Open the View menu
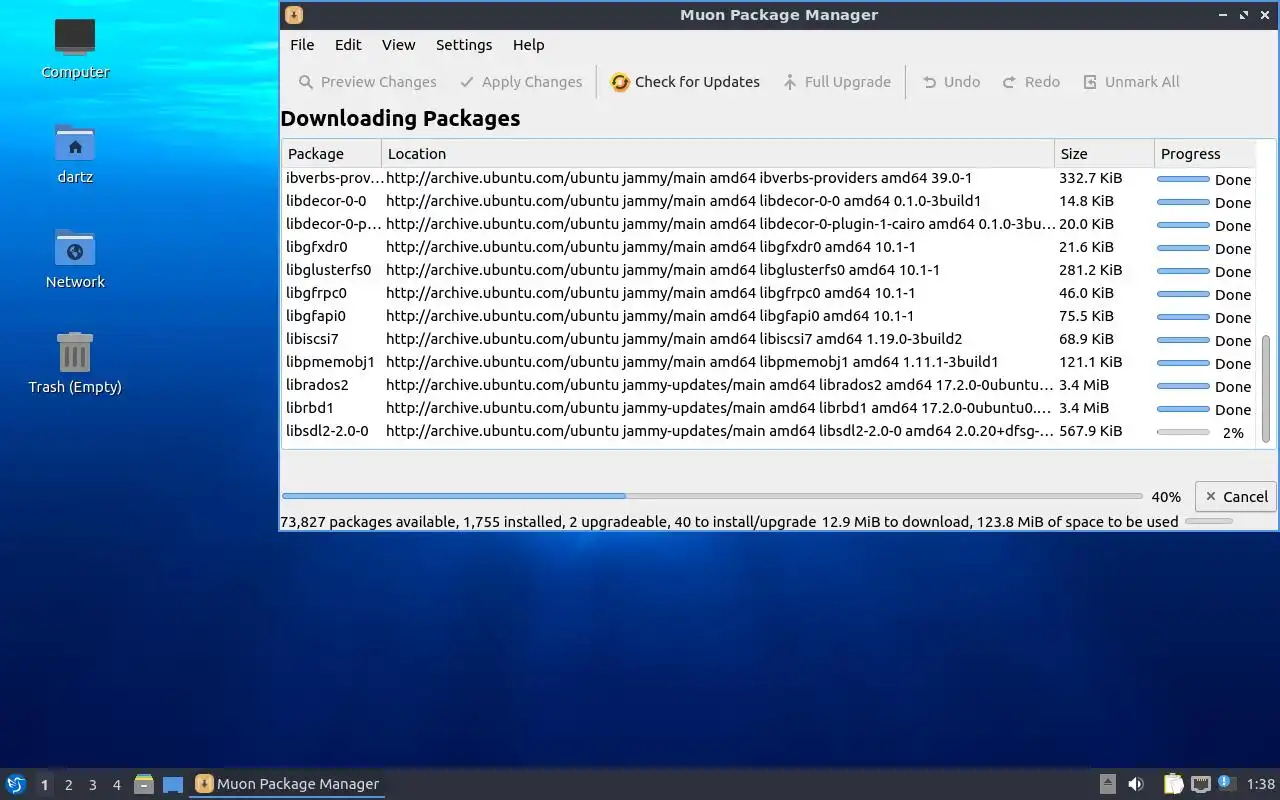The height and width of the screenshot is (800, 1280). (x=398, y=45)
